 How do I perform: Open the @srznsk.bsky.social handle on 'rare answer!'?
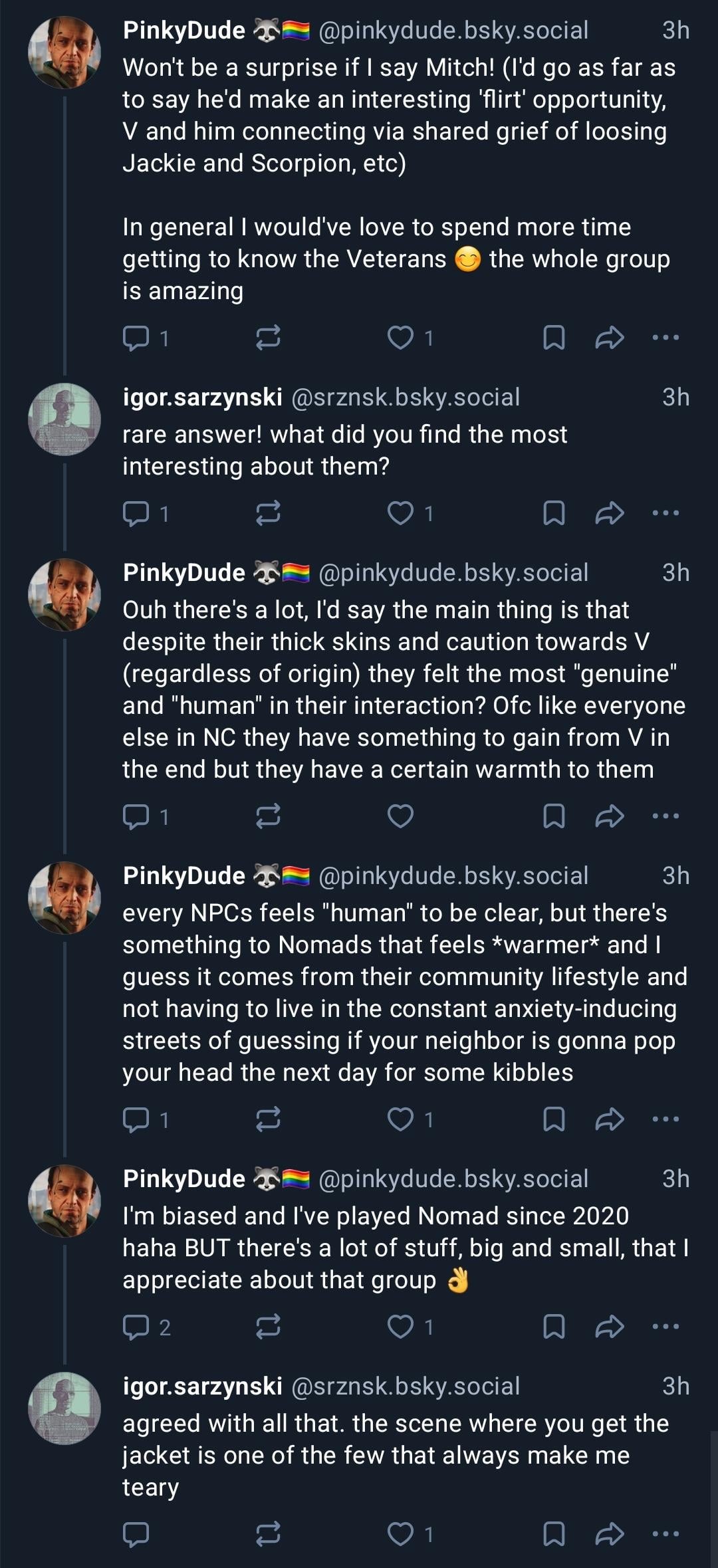click(x=406, y=397)
